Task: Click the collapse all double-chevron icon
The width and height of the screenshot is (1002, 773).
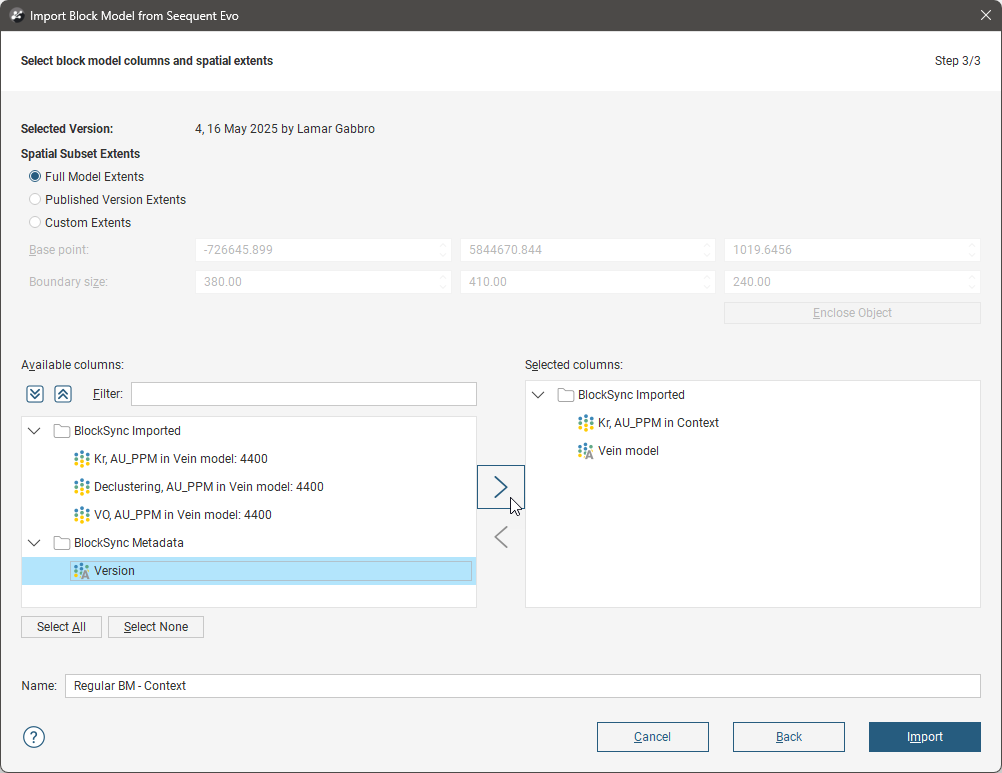Action: coord(62,394)
